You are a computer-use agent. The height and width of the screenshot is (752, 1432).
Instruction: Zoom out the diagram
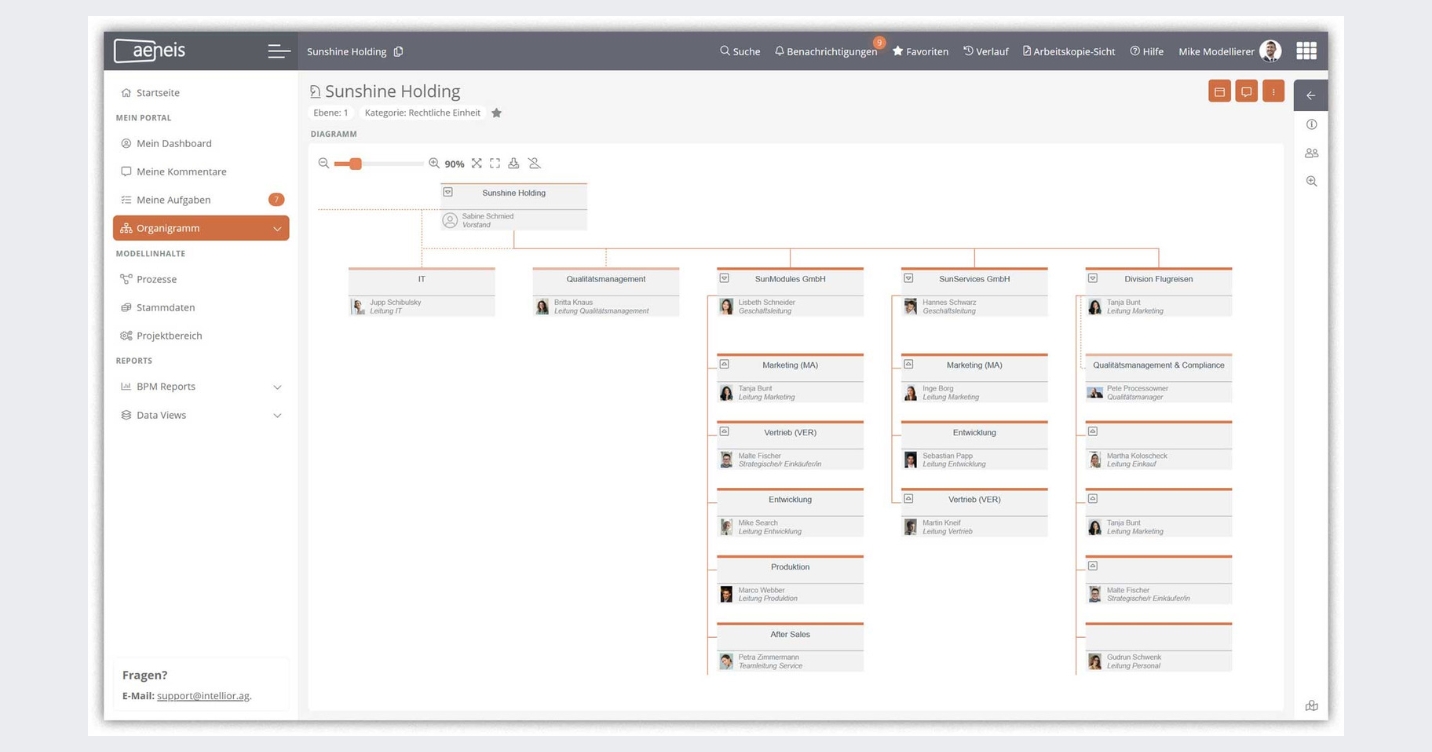pyautogui.click(x=324, y=163)
